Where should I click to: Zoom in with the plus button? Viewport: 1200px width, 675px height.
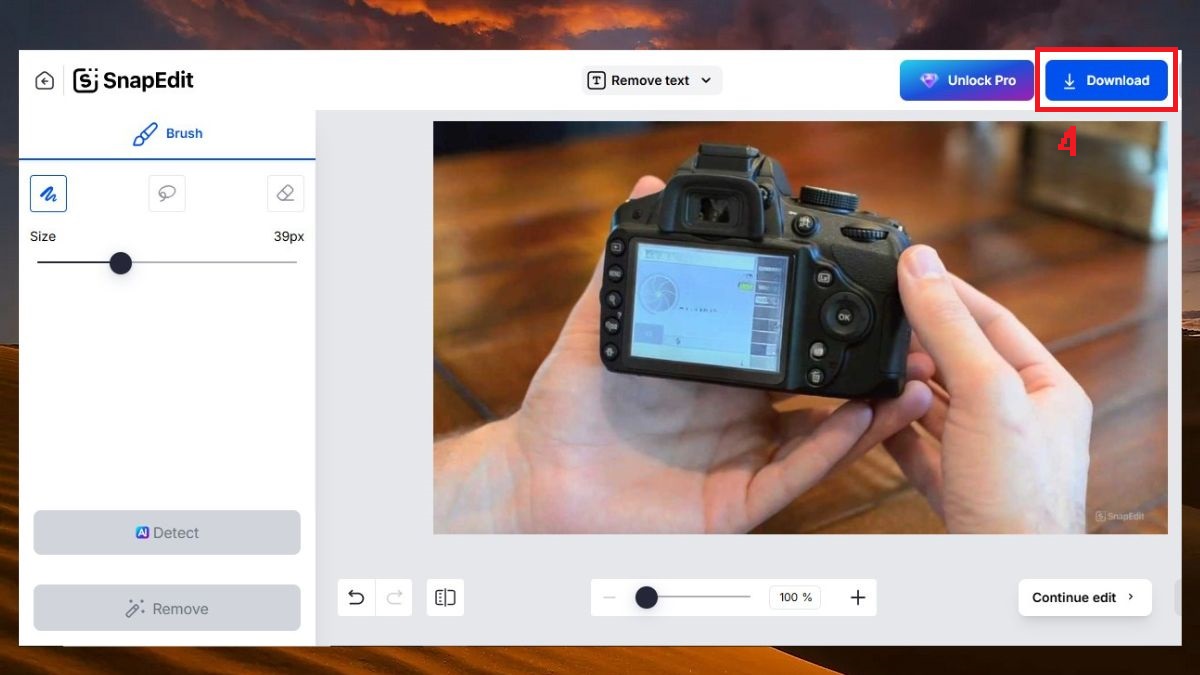click(857, 598)
